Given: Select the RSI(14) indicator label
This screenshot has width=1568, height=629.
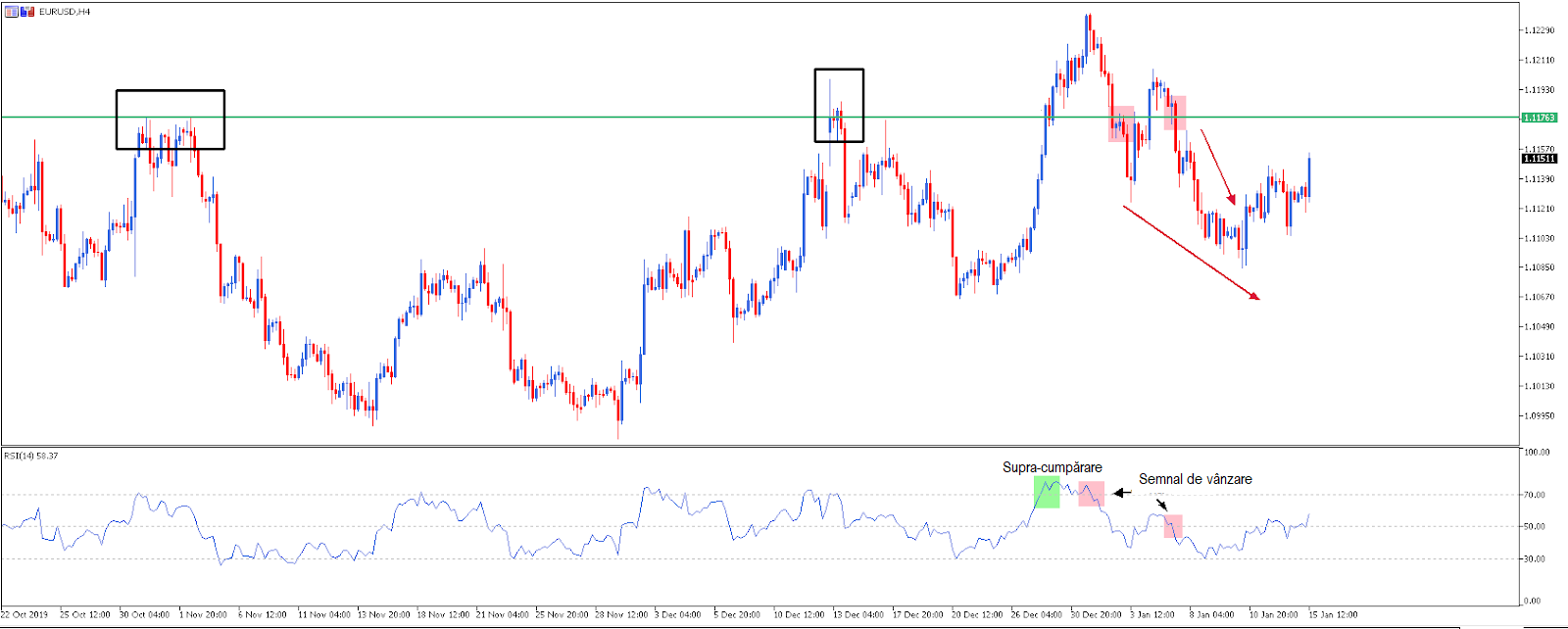Looking at the screenshot, I should point(31,456).
